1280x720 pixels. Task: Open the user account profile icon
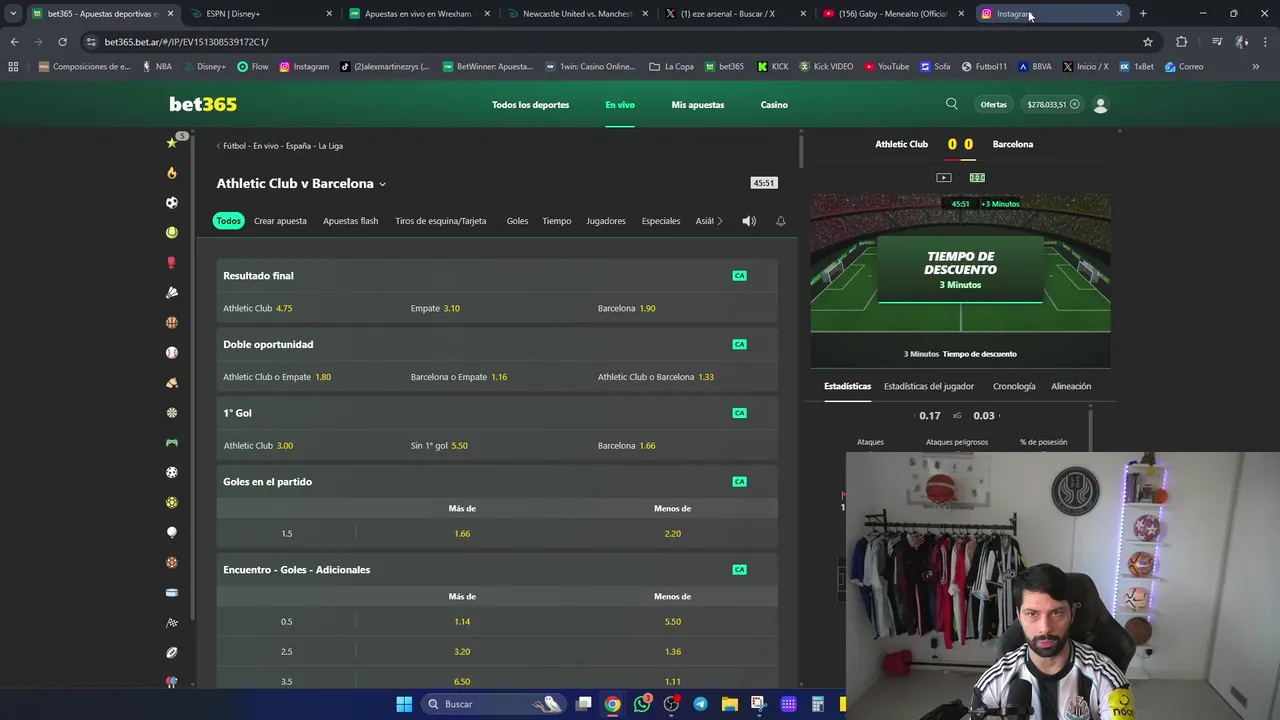pyautogui.click(x=1101, y=105)
